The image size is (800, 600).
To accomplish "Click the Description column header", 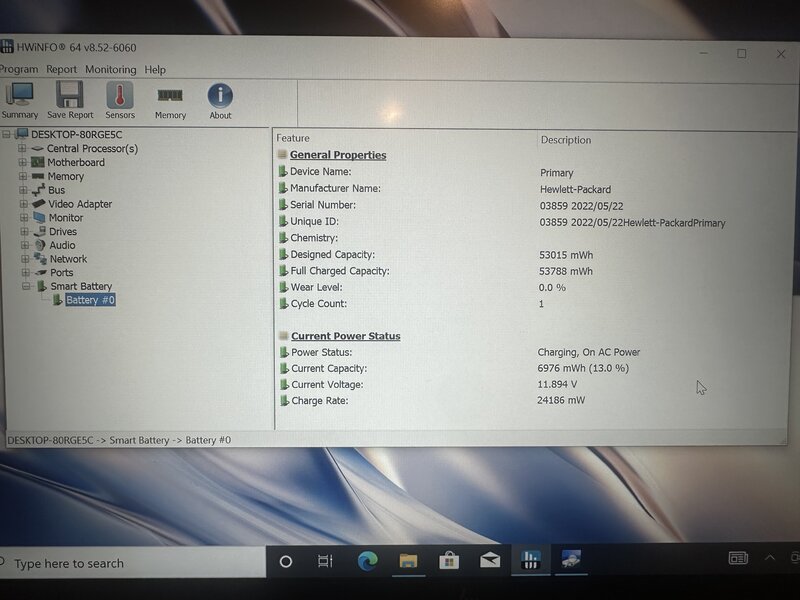I will click(x=566, y=140).
